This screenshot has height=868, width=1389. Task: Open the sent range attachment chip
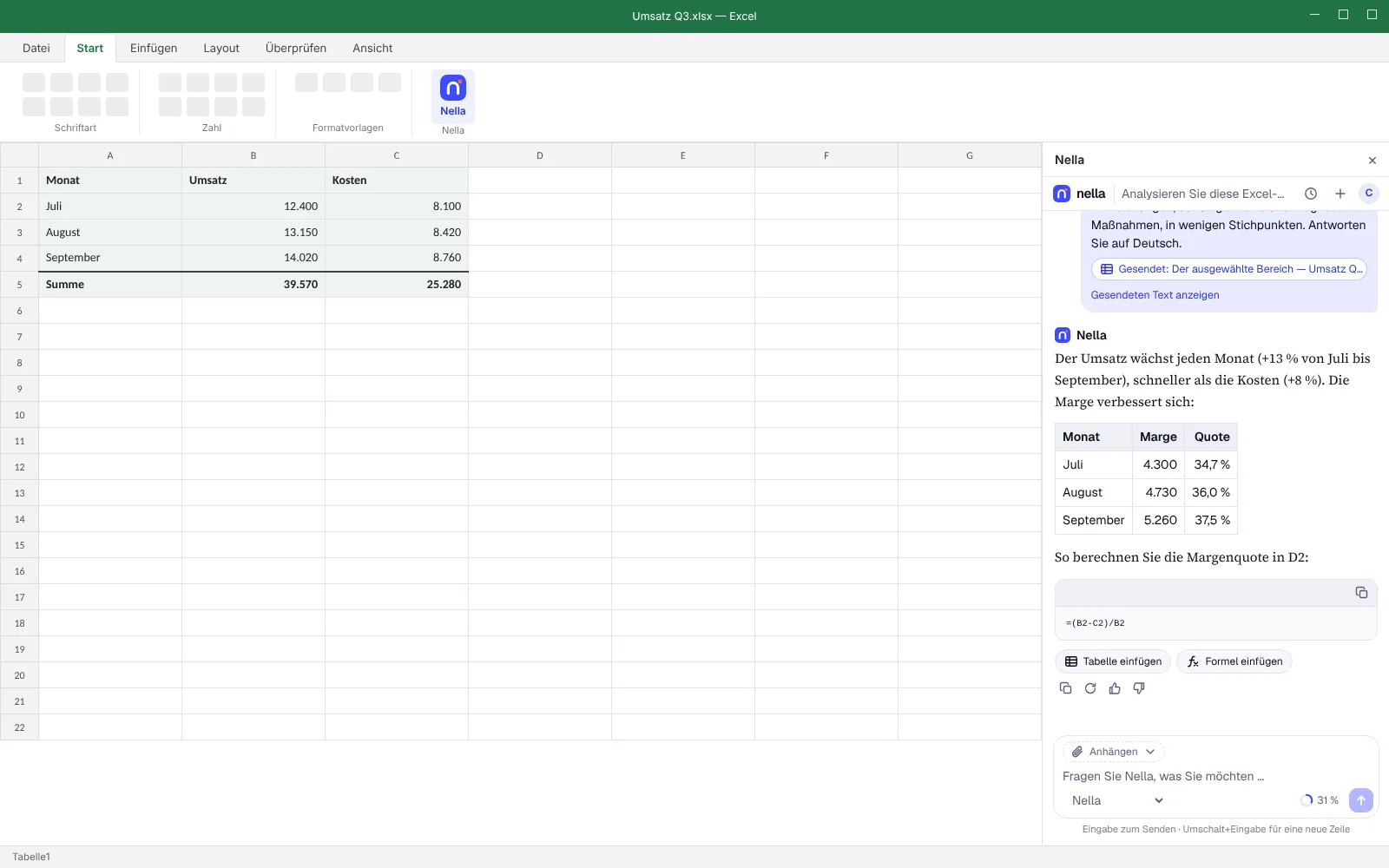coord(1229,269)
